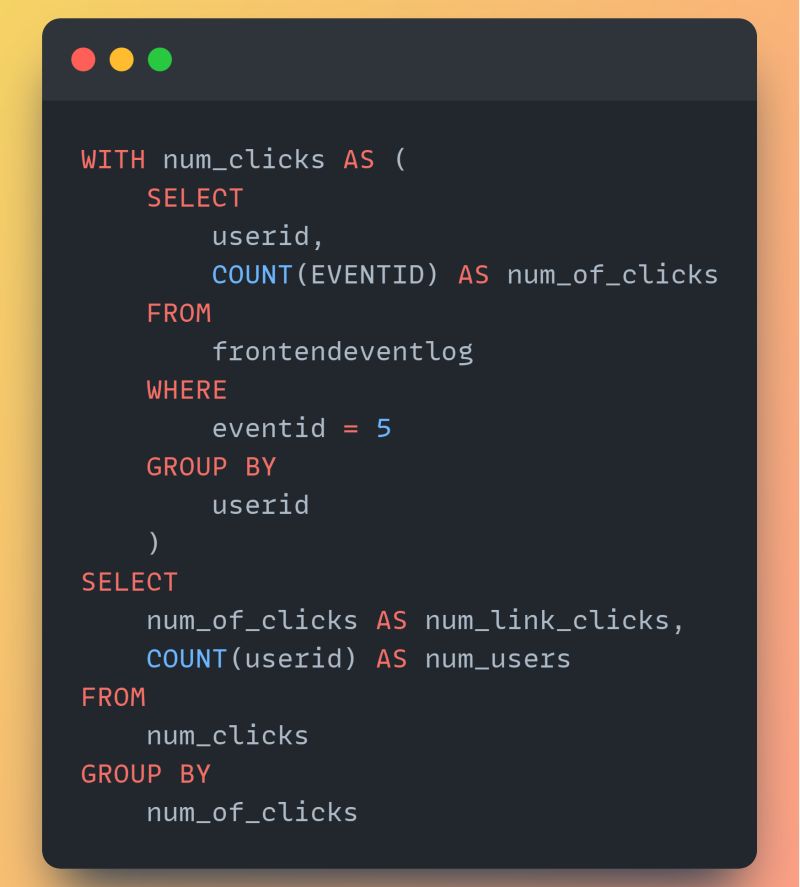Click the table name frontendeventlog
Screen dimensions: 800x887
point(342,352)
